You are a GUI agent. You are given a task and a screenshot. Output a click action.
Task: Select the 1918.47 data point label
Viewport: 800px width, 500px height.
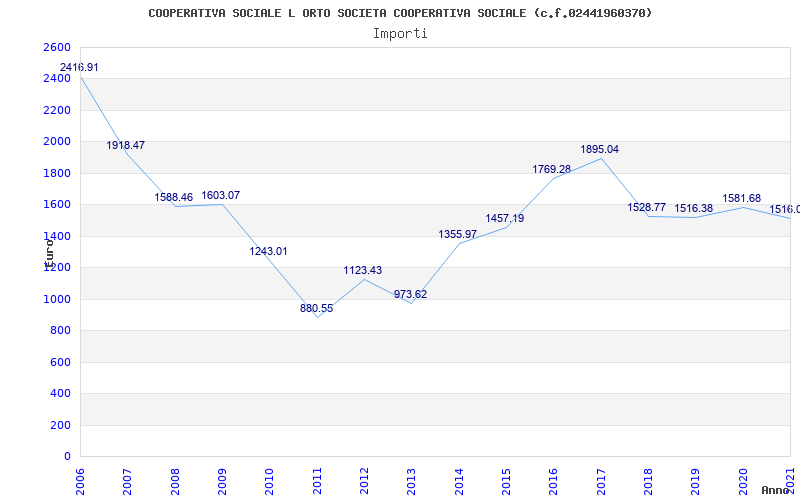coord(126,146)
